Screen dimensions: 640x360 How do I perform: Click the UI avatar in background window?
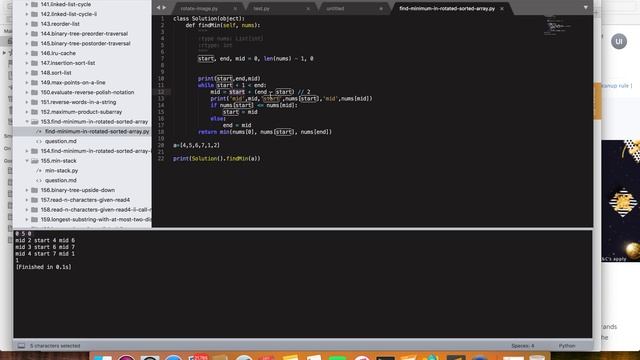pos(619,41)
